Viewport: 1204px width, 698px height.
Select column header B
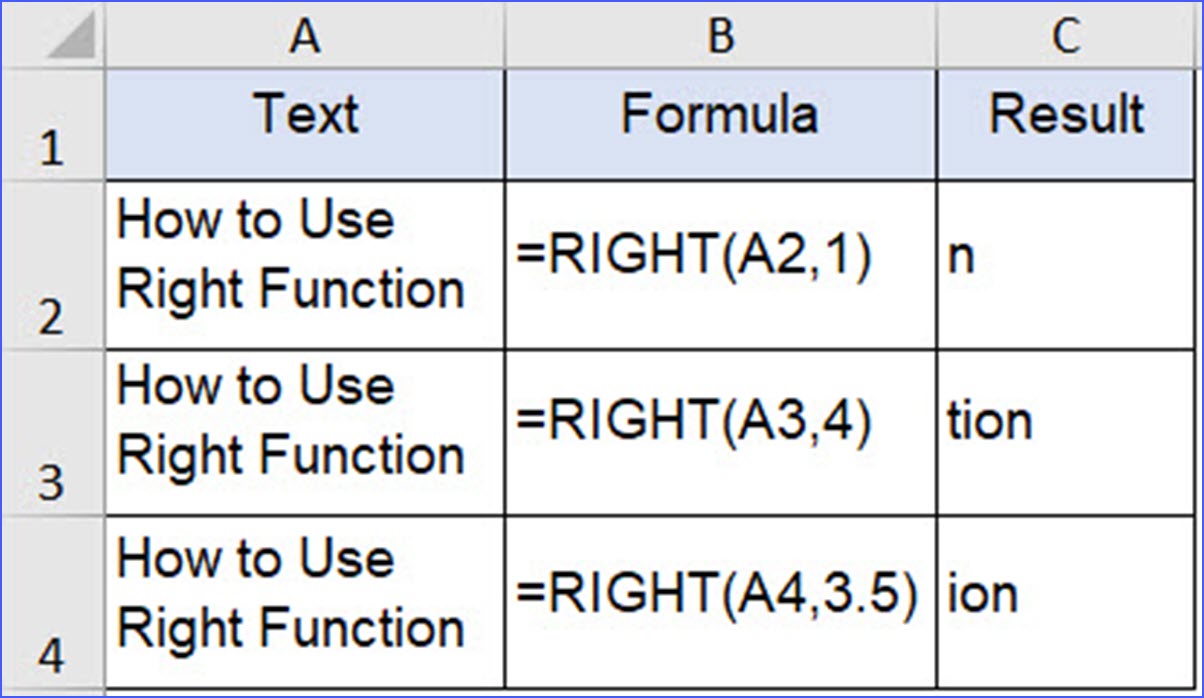tap(720, 35)
